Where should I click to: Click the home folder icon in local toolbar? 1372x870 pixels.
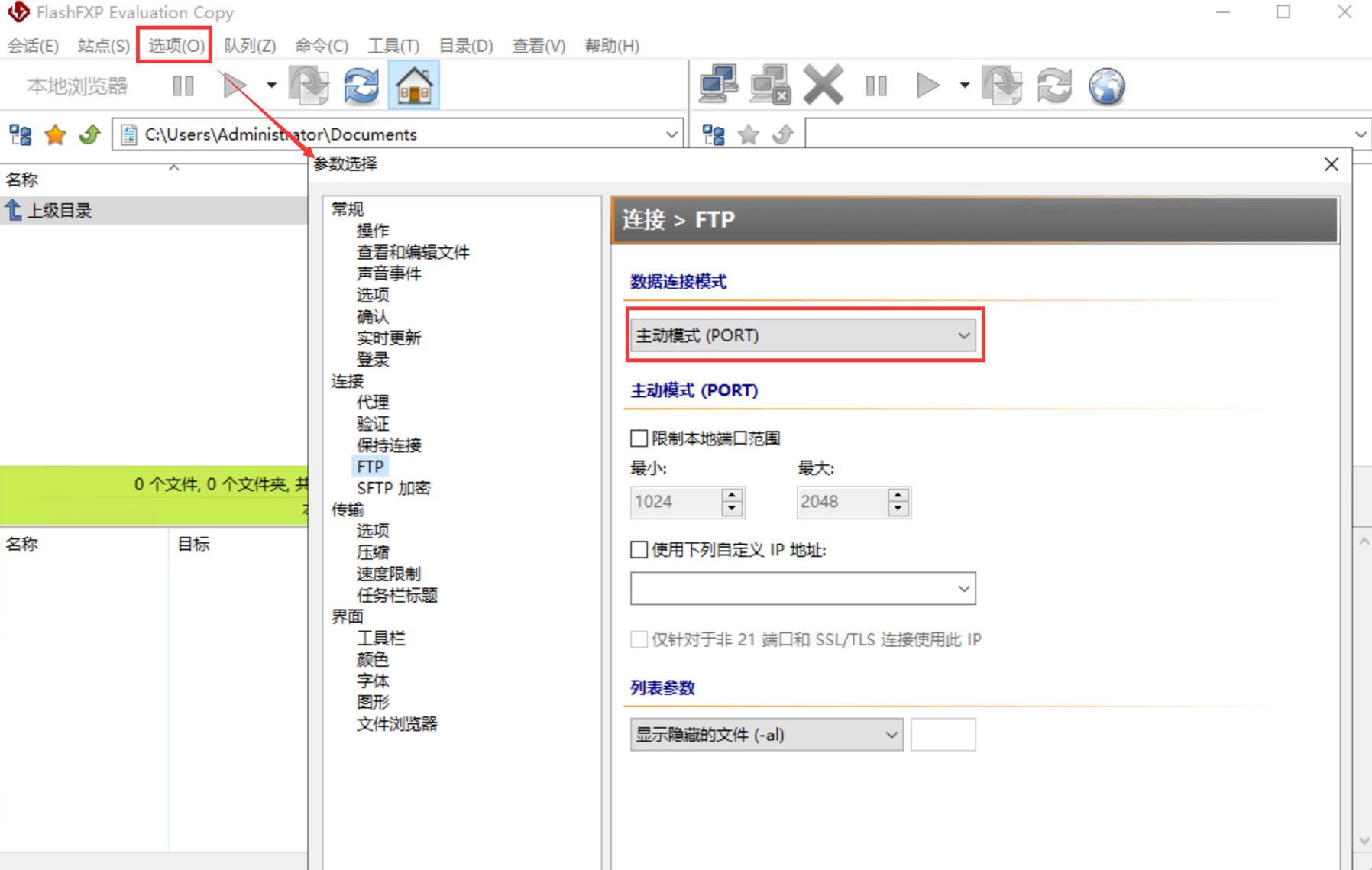(414, 86)
